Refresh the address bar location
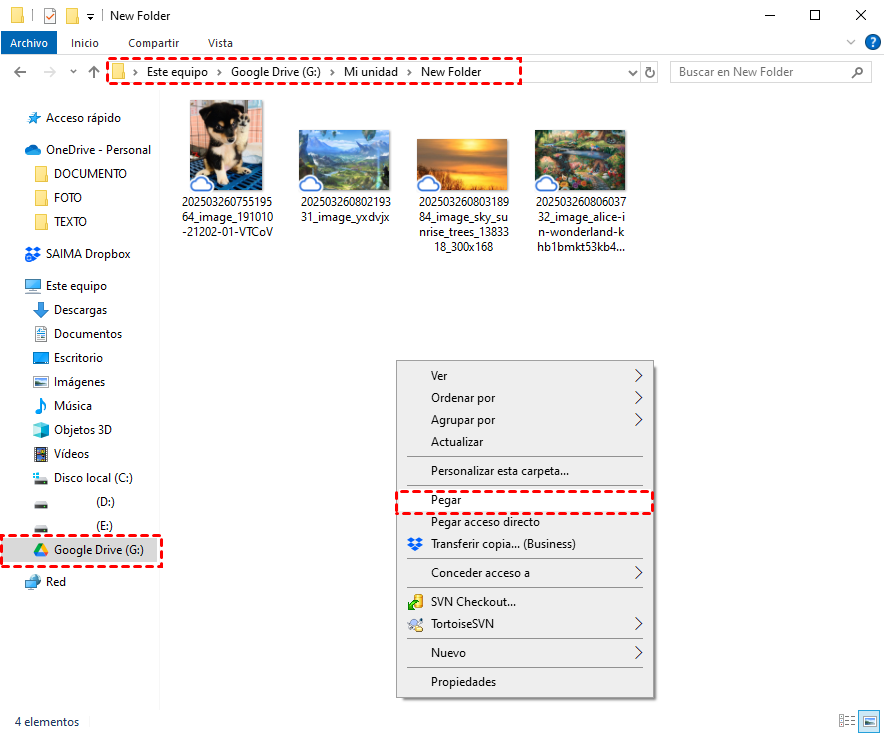Viewport: 885px width, 734px height. (650, 72)
